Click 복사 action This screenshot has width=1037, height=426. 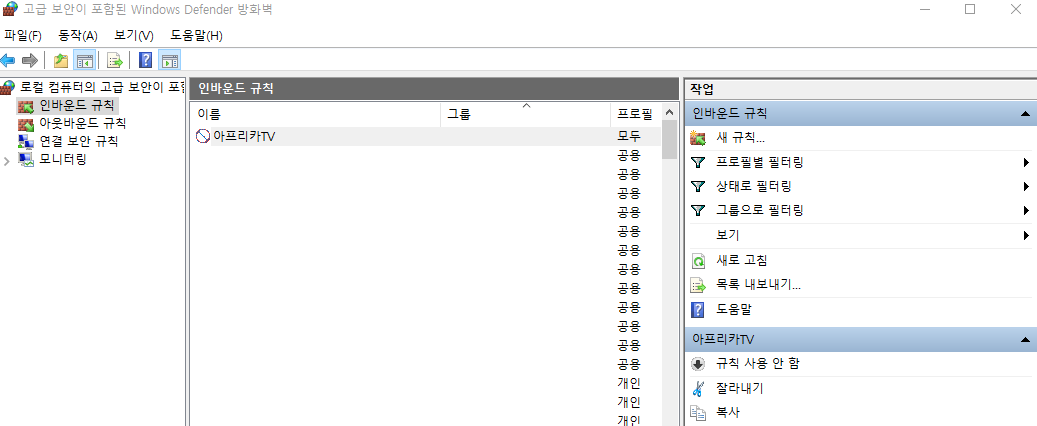(x=727, y=412)
